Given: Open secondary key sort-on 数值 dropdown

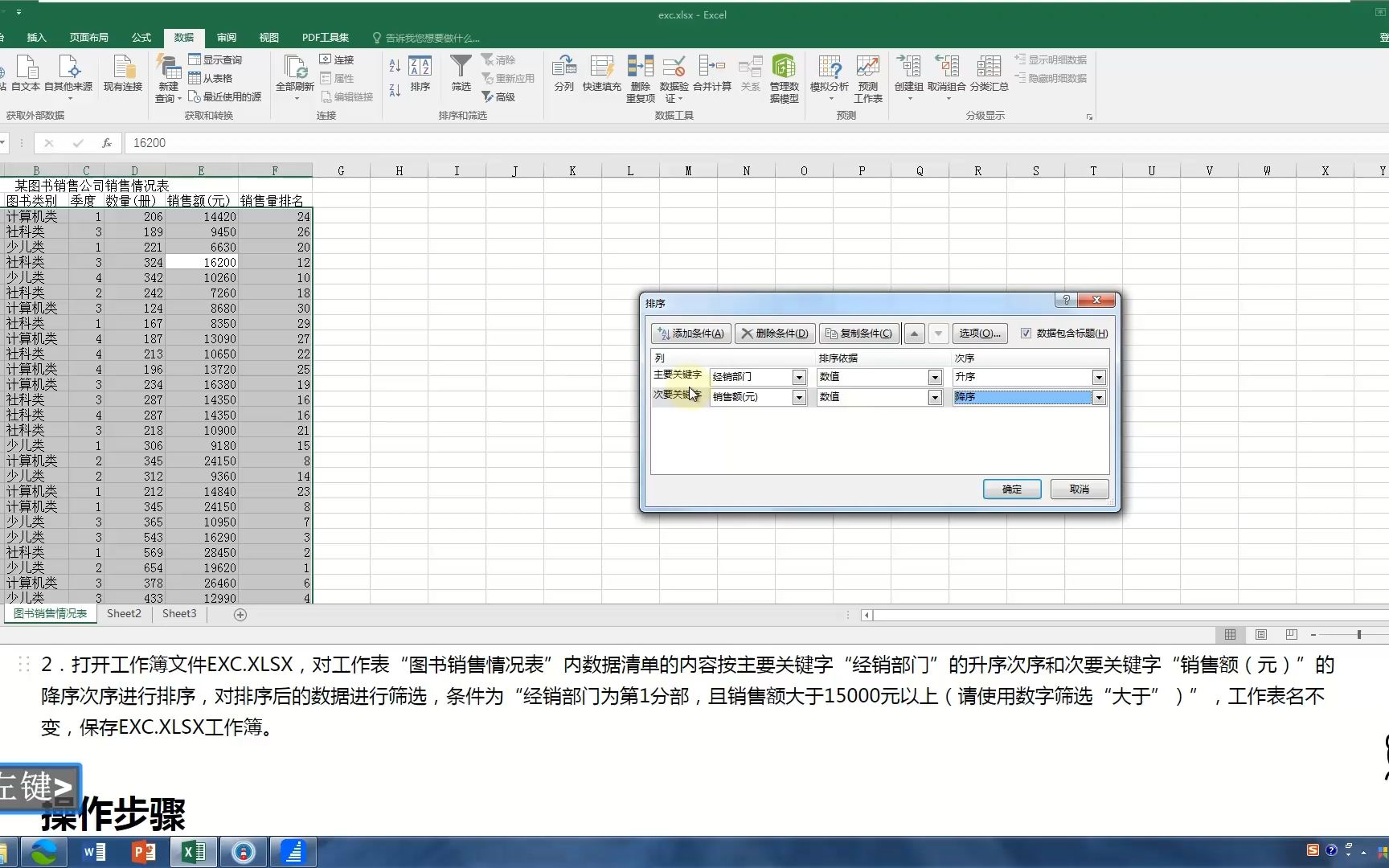Looking at the screenshot, I should tap(935, 398).
